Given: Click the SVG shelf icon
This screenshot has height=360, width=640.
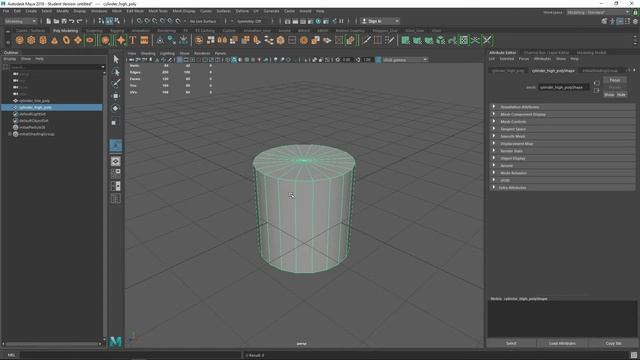Looking at the screenshot, I should 144,40.
